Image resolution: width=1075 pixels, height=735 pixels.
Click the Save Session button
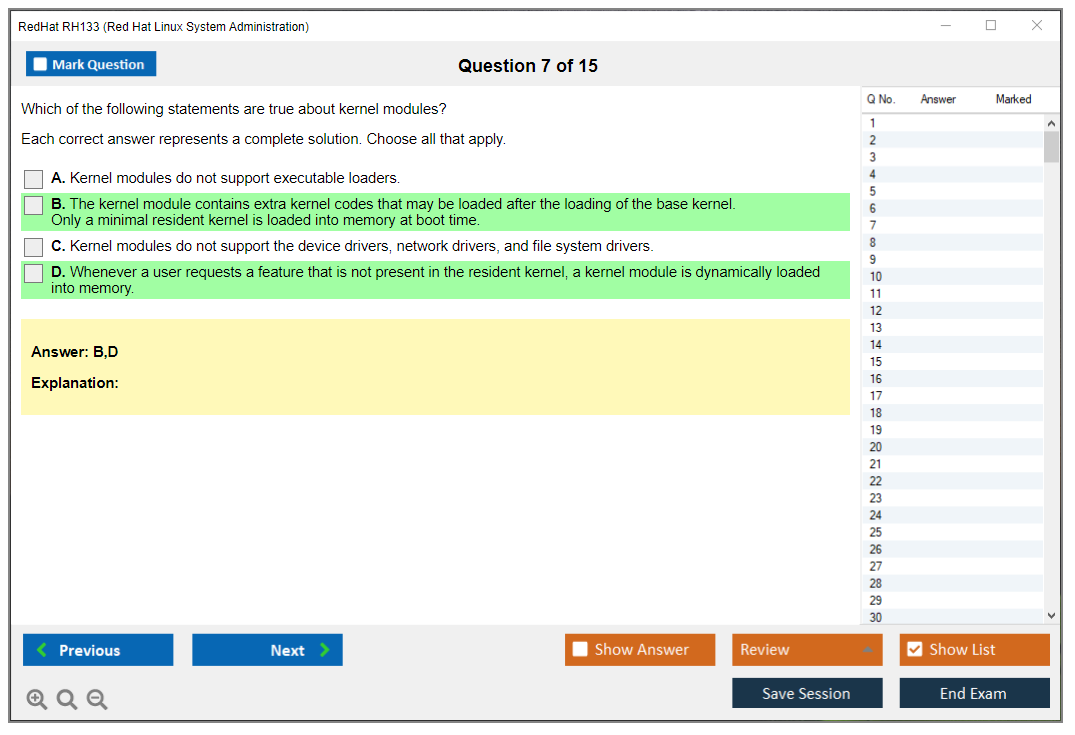point(807,693)
